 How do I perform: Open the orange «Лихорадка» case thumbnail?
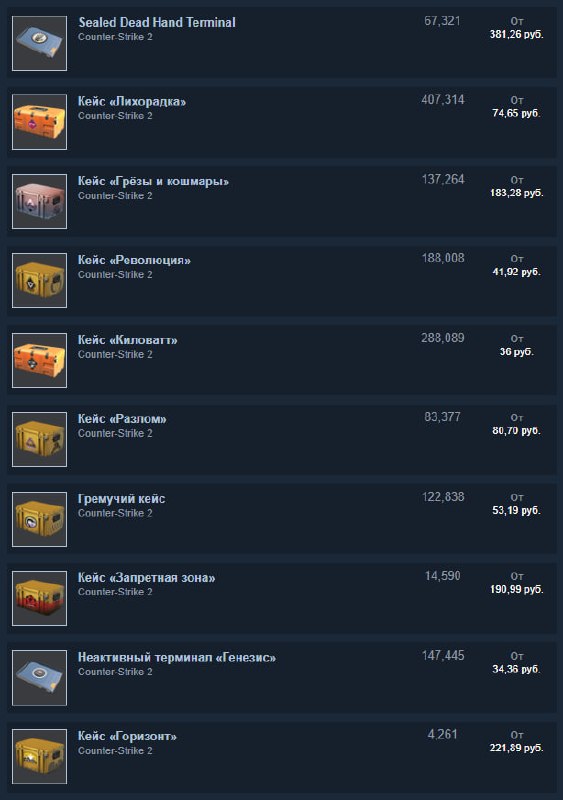[x=39, y=122]
